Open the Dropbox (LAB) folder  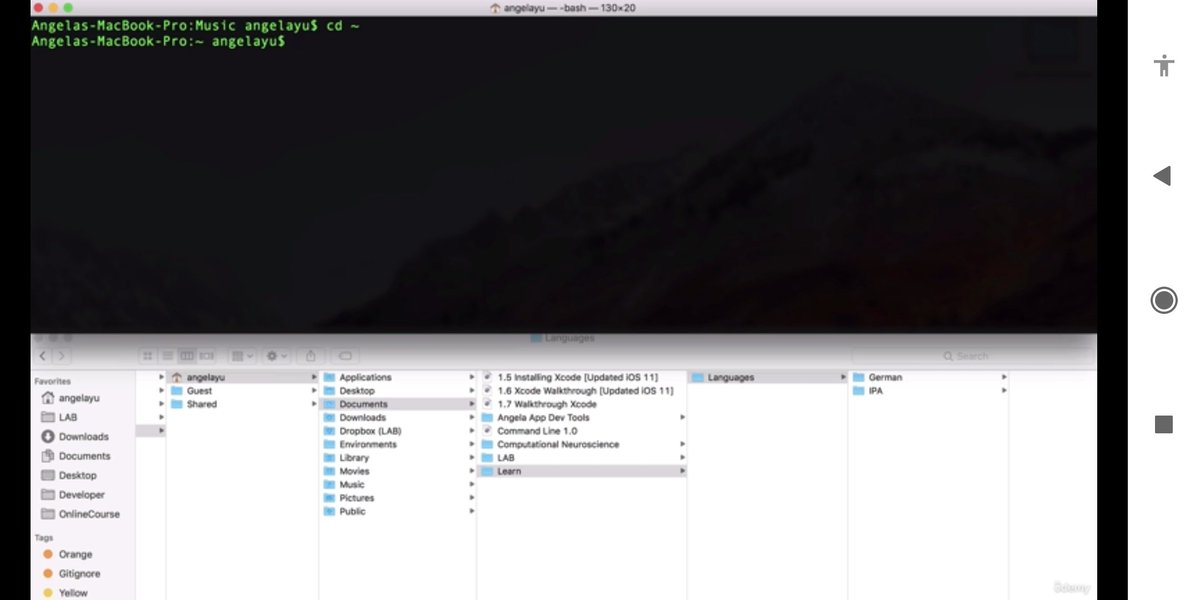click(398, 431)
